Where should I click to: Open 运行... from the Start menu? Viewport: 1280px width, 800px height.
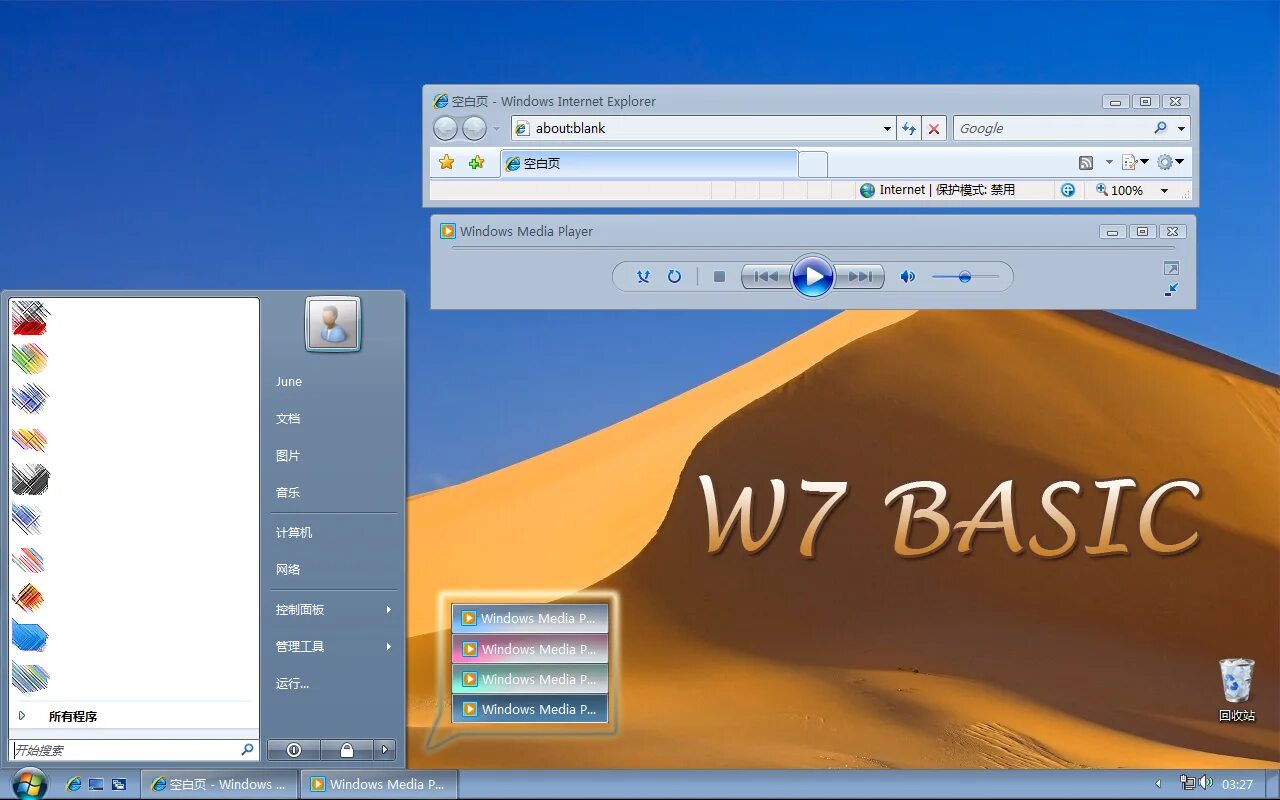click(x=293, y=683)
